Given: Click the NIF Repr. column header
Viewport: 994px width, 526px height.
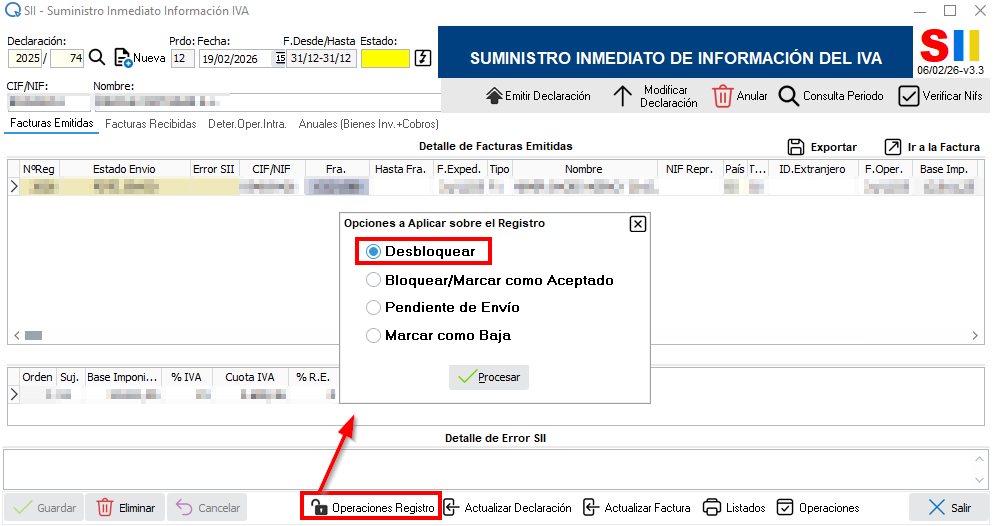Looking at the screenshot, I should (689, 169).
